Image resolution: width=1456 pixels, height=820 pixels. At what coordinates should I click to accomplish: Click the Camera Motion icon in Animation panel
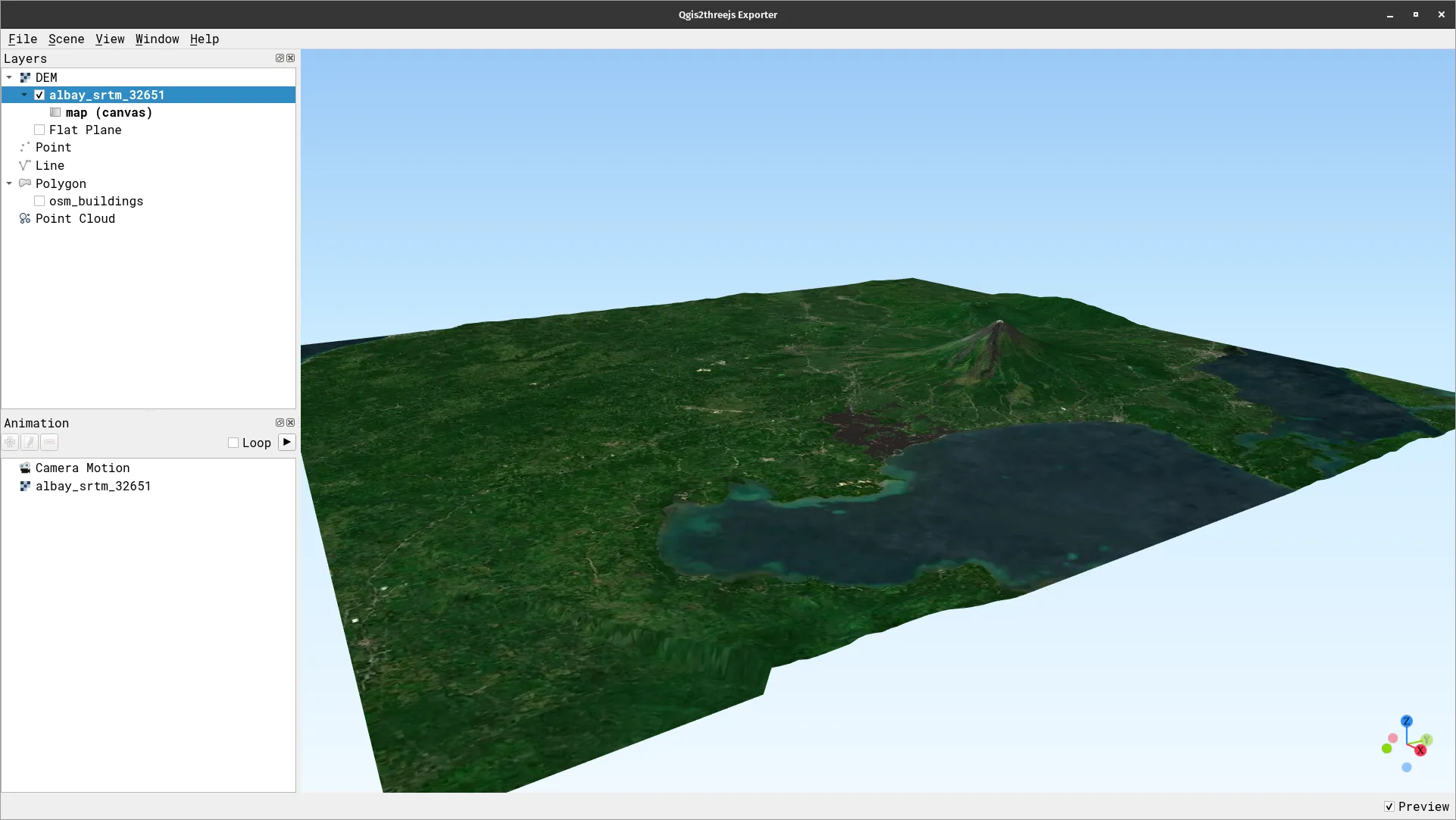coord(25,468)
